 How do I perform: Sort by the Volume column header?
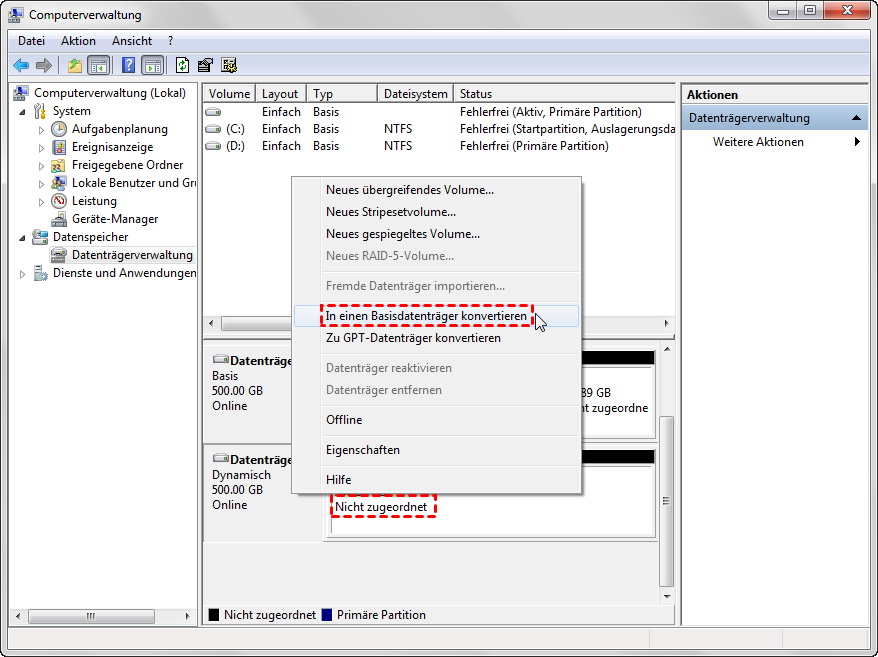229,94
